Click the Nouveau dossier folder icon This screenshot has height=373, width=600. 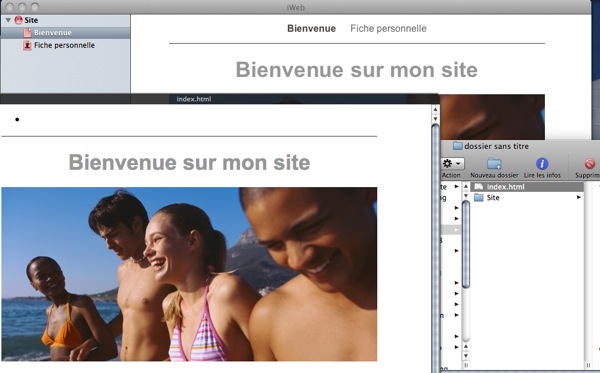click(494, 164)
